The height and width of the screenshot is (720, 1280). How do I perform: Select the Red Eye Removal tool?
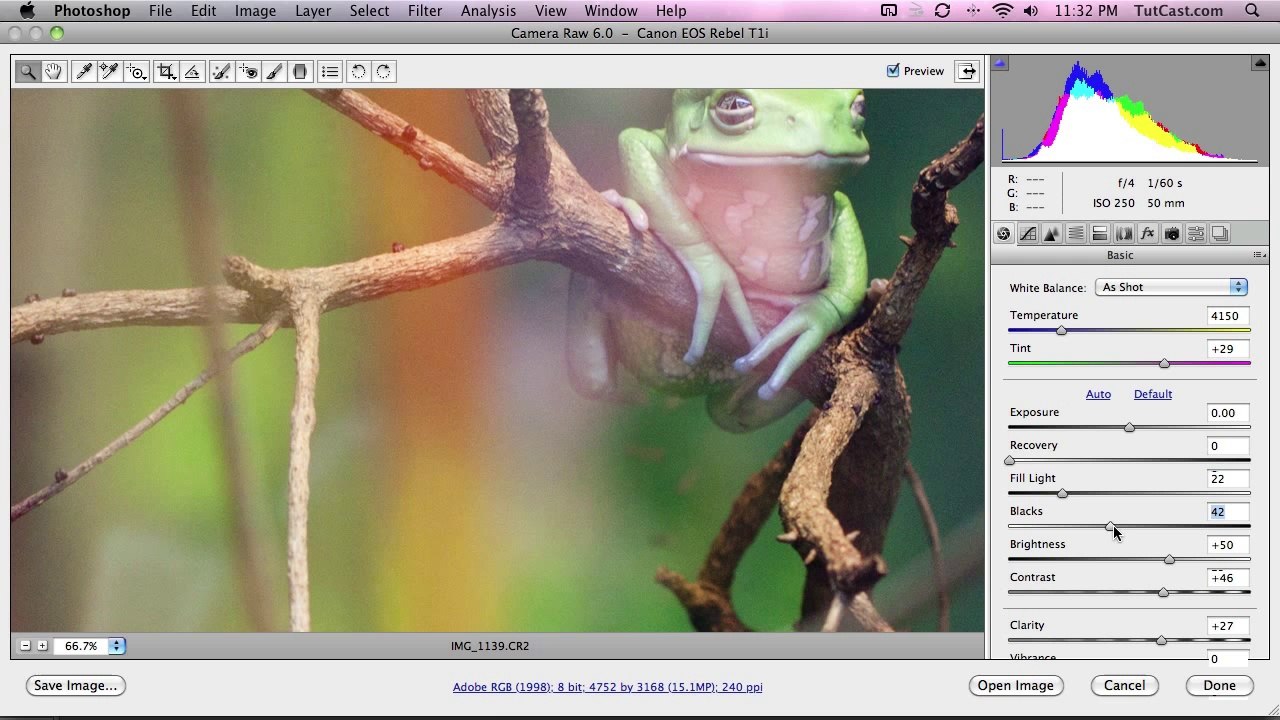[x=248, y=71]
